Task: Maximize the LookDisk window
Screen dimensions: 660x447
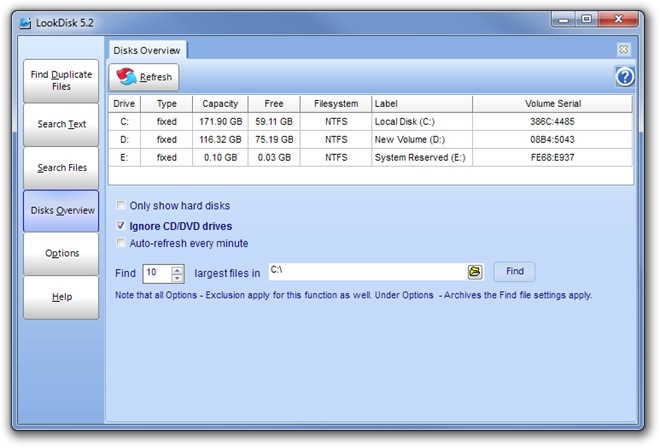Action: [586, 19]
